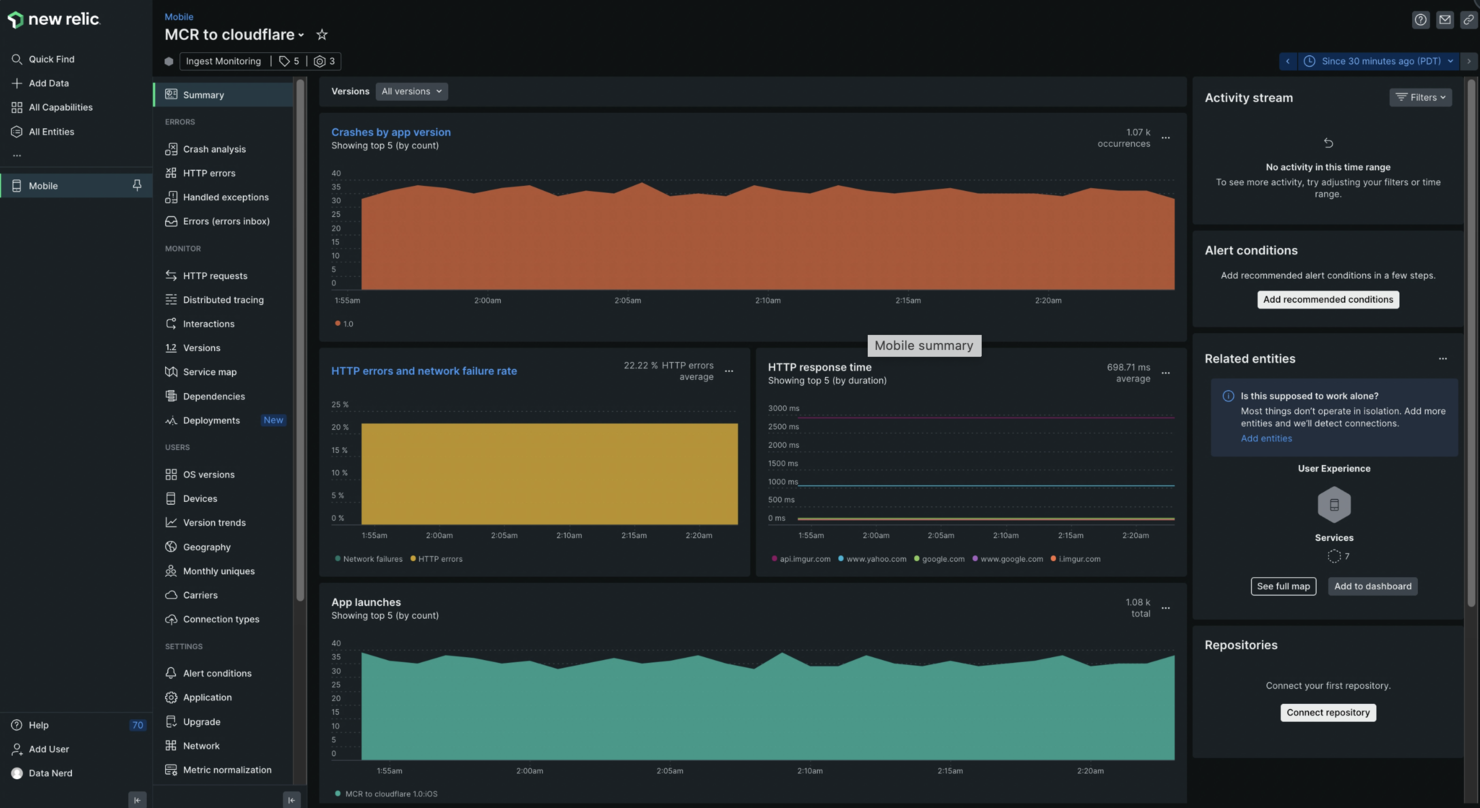
Task: Favorite the app using the star icon
Action: tap(322, 34)
